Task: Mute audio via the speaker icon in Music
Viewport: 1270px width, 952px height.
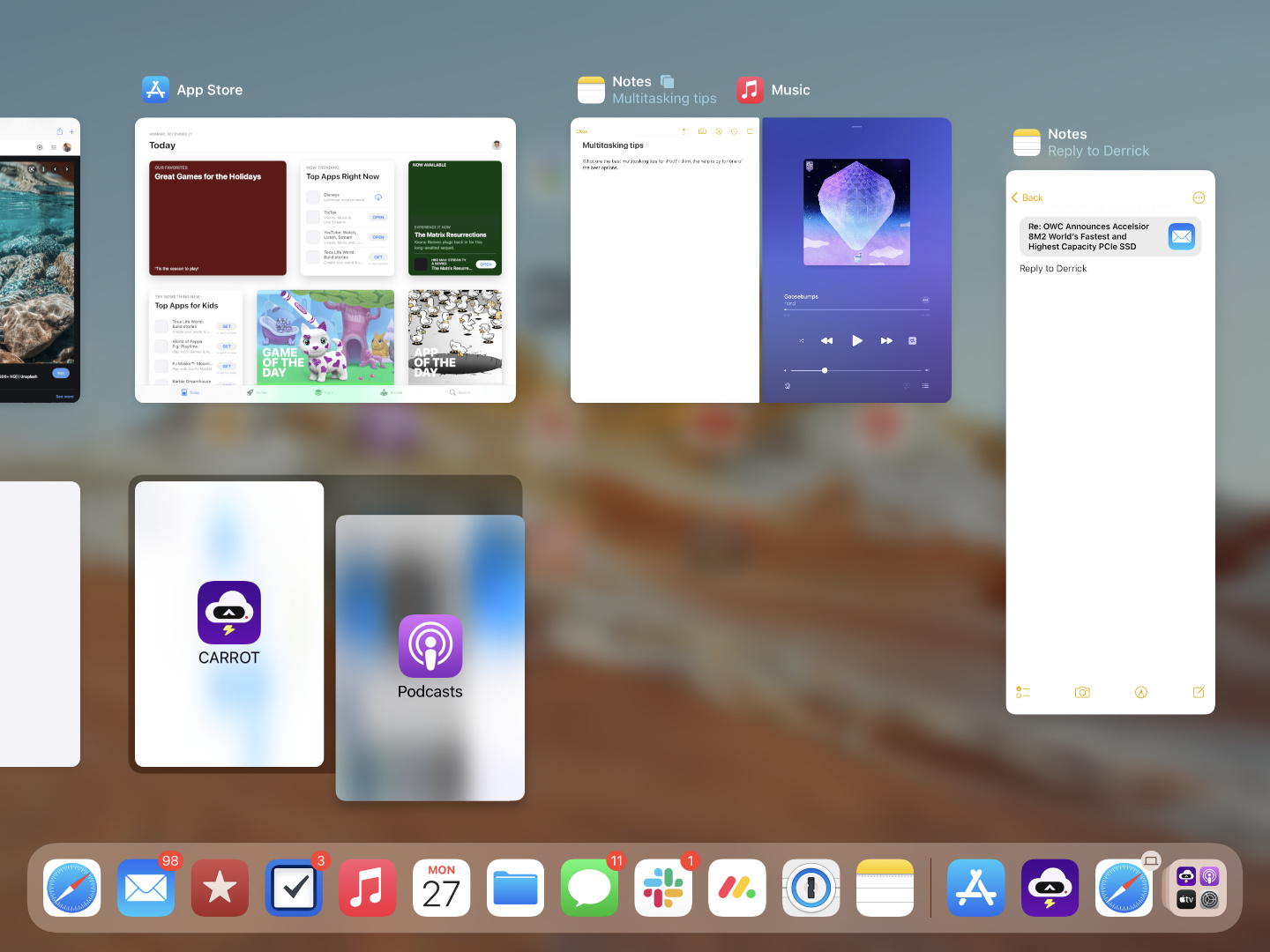Action: 785,370
